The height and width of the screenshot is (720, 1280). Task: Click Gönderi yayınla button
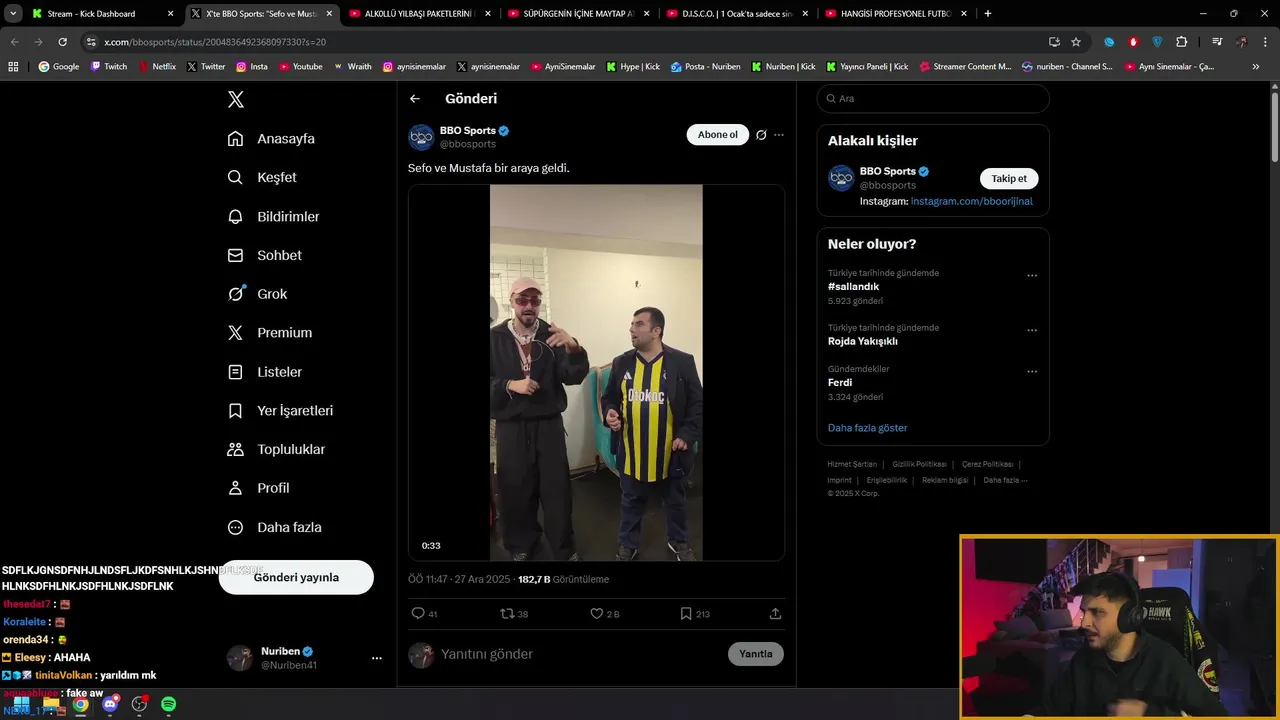click(x=296, y=577)
